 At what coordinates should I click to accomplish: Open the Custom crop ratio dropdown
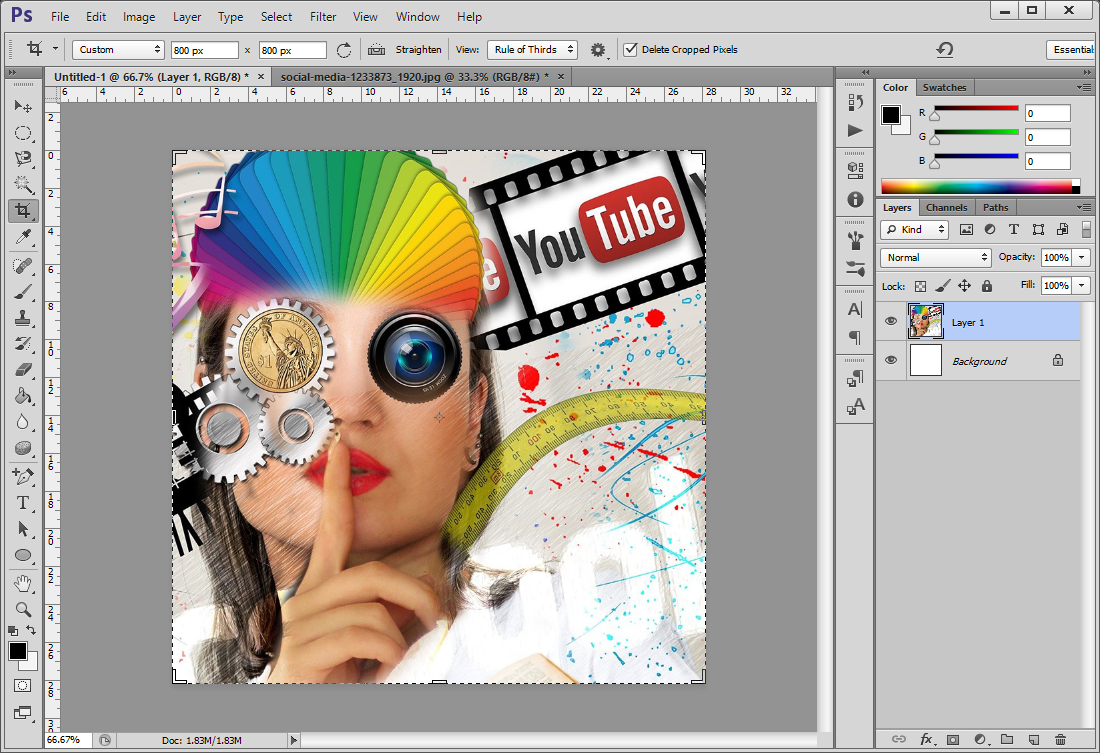coord(118,49)
